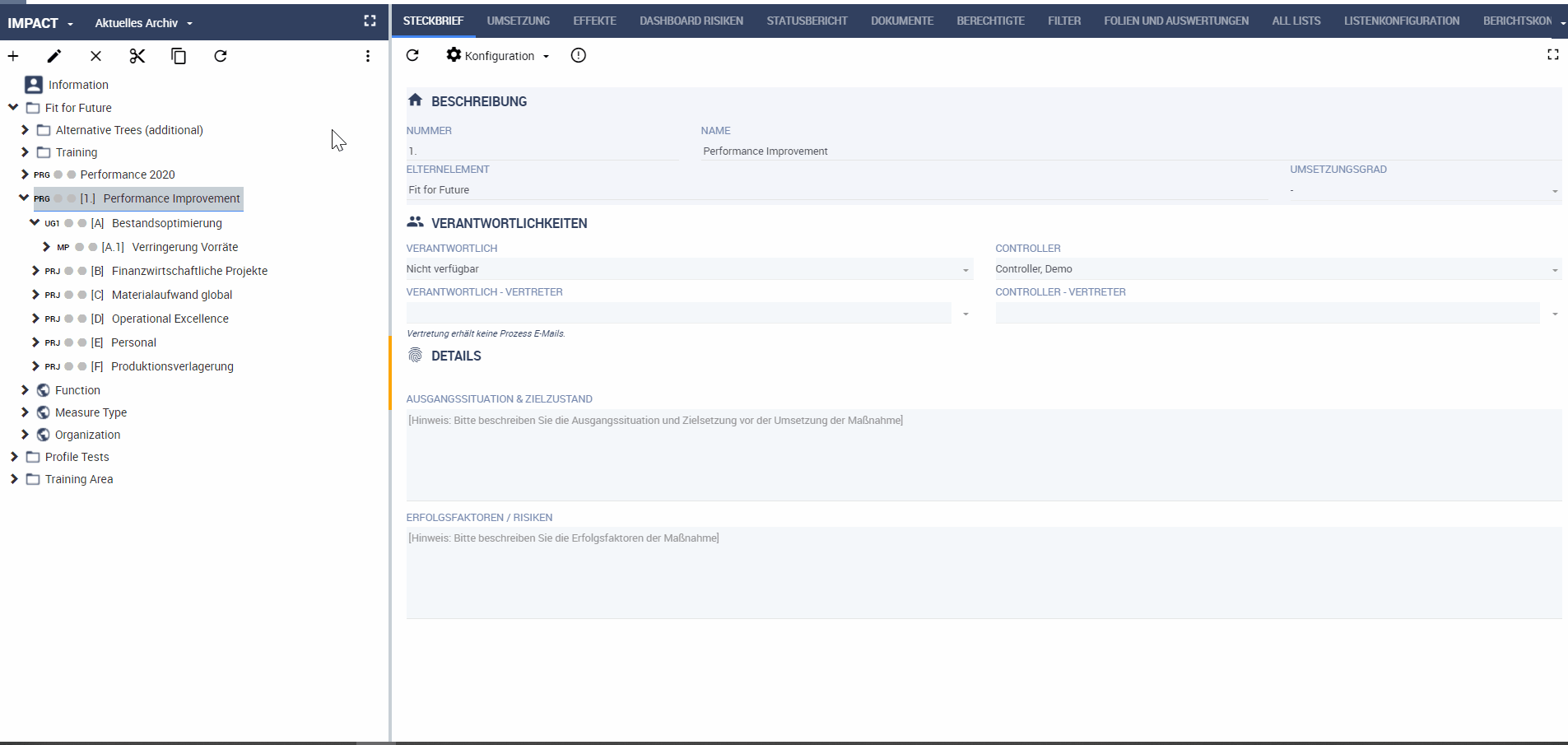This screenshot has width=1568, height=745.
Task: Click the folder icon of Profile Tests
Action: point(33,457)
